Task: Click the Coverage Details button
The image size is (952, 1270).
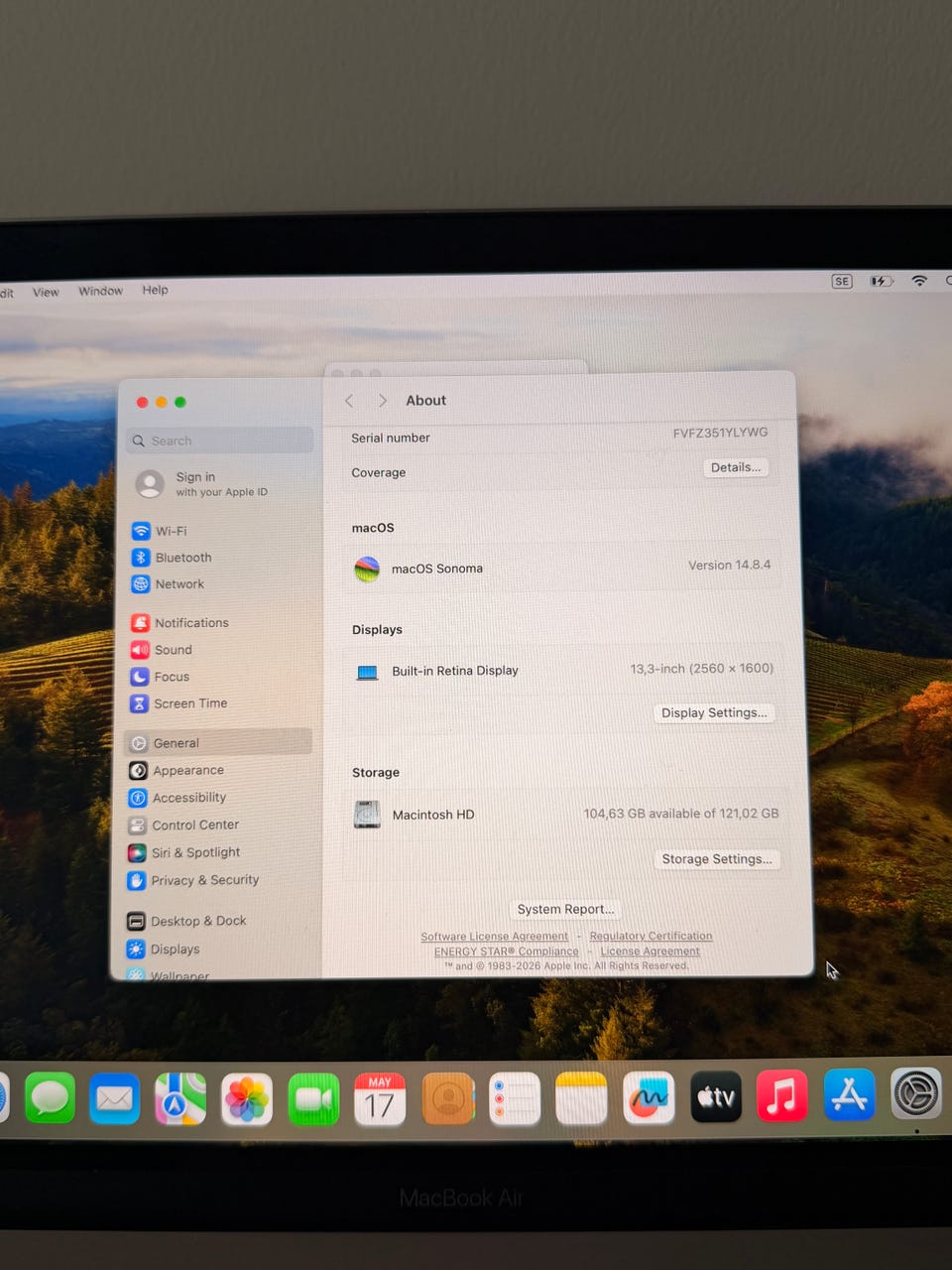Action: pos(736,467)
